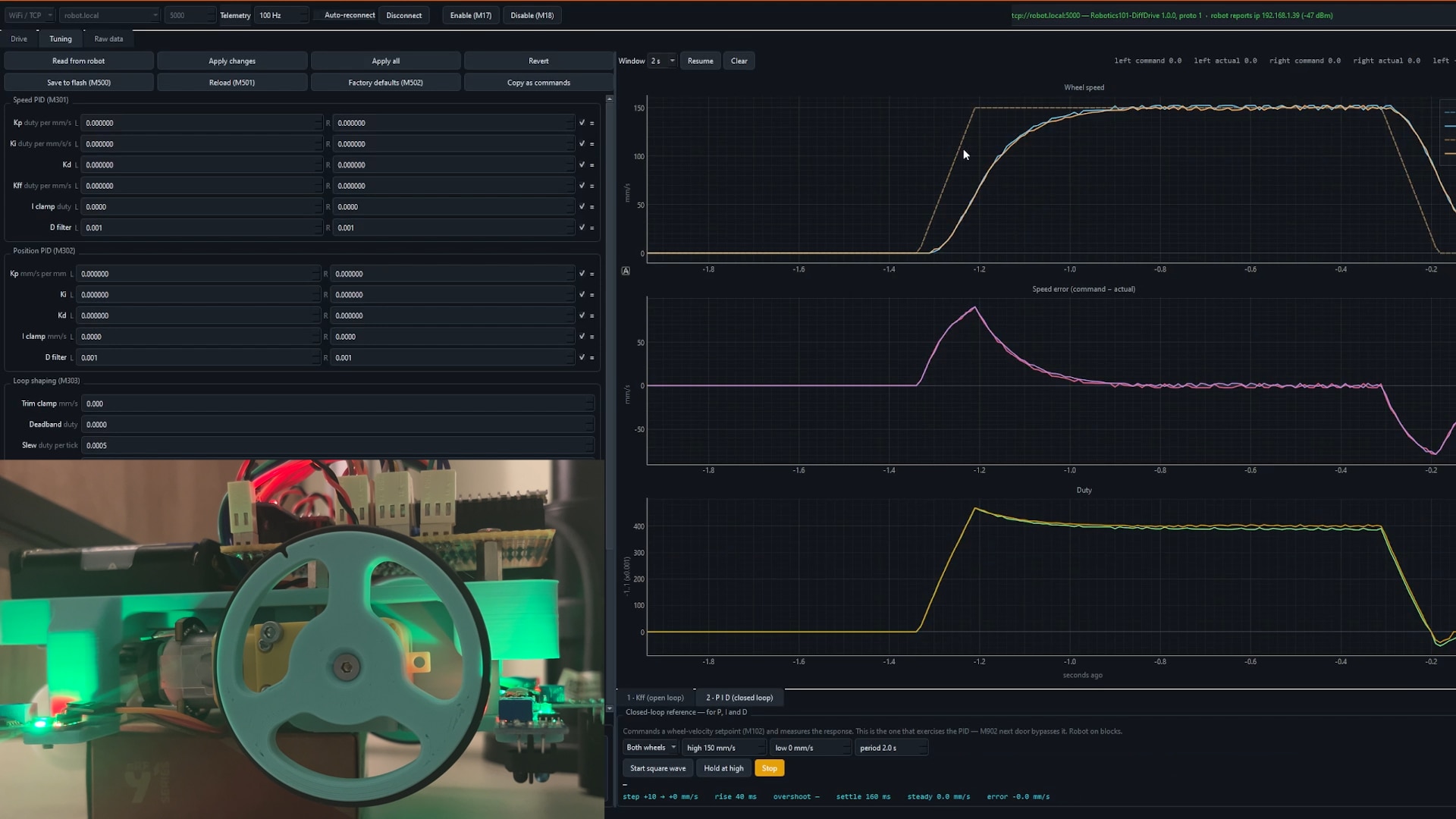
Task: Click the high 150 mm/s field
Action: click(723, 748)
